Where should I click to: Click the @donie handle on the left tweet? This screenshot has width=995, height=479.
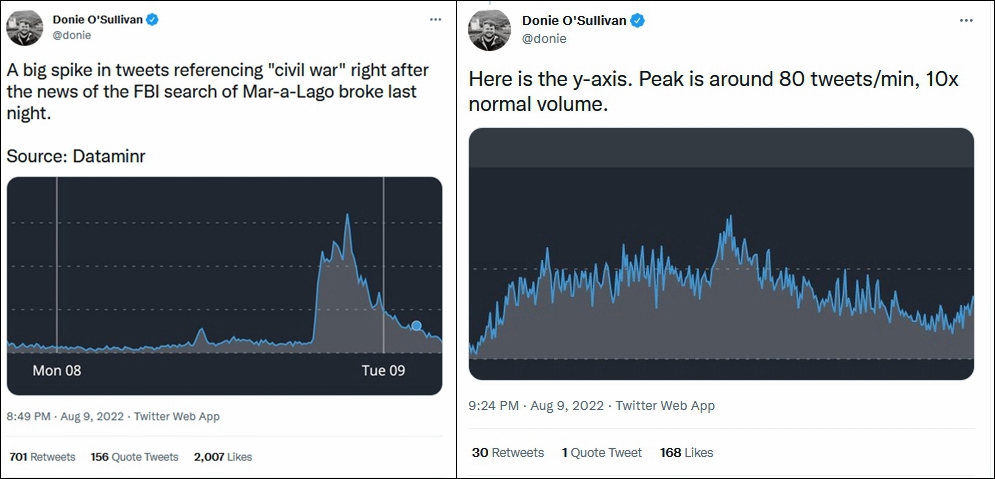click(x=72, y=36)
